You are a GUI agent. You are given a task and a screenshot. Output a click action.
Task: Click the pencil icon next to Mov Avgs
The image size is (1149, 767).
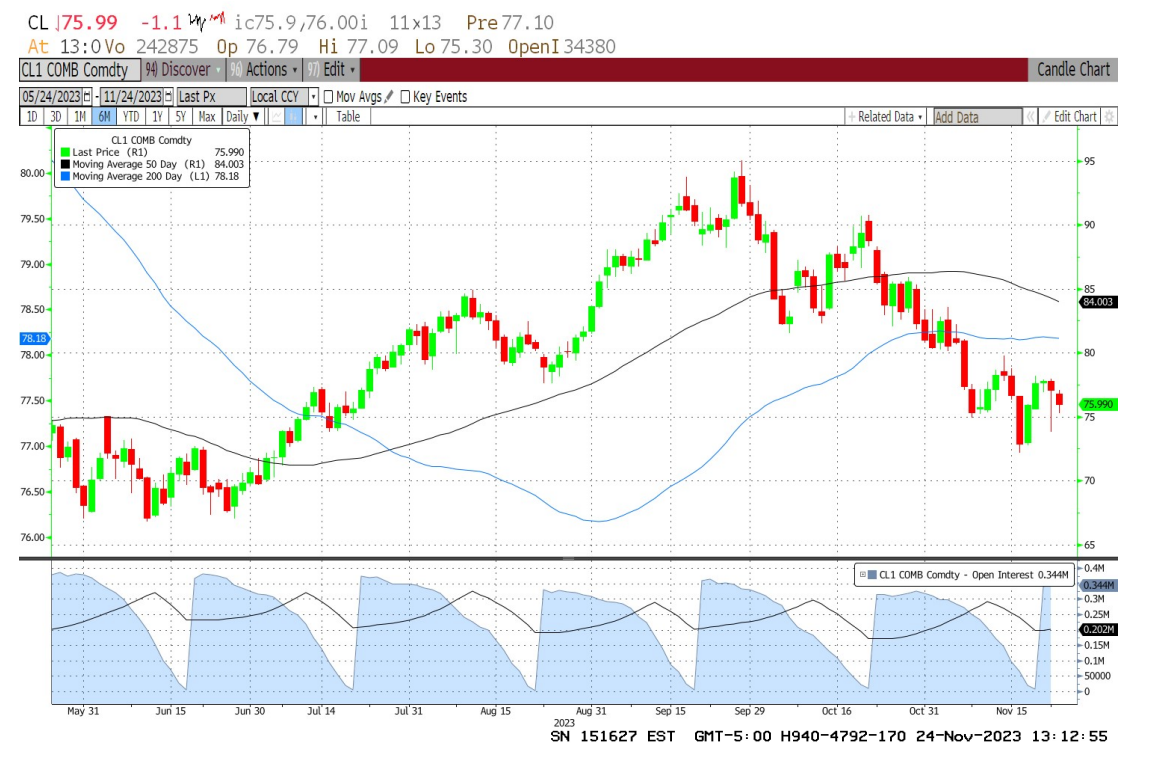pos(389,96)
